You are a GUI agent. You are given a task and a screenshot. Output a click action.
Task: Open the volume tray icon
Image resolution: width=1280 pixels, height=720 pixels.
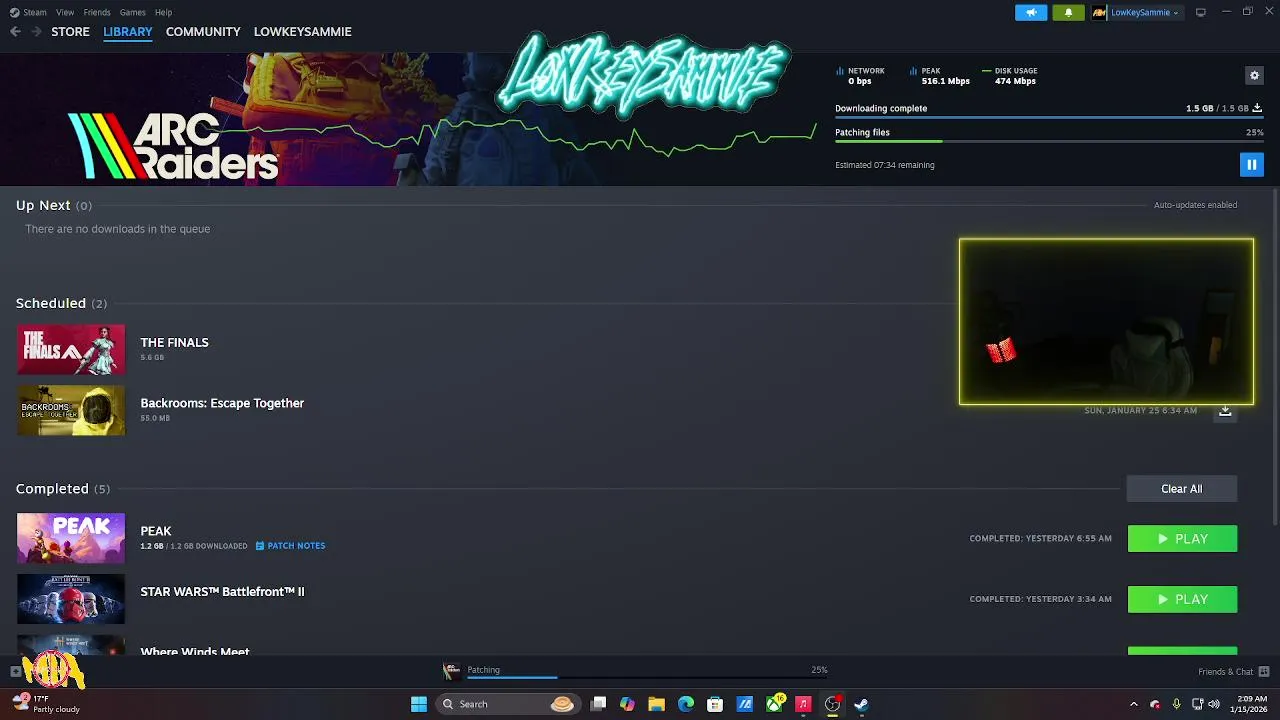point(1214,704)
